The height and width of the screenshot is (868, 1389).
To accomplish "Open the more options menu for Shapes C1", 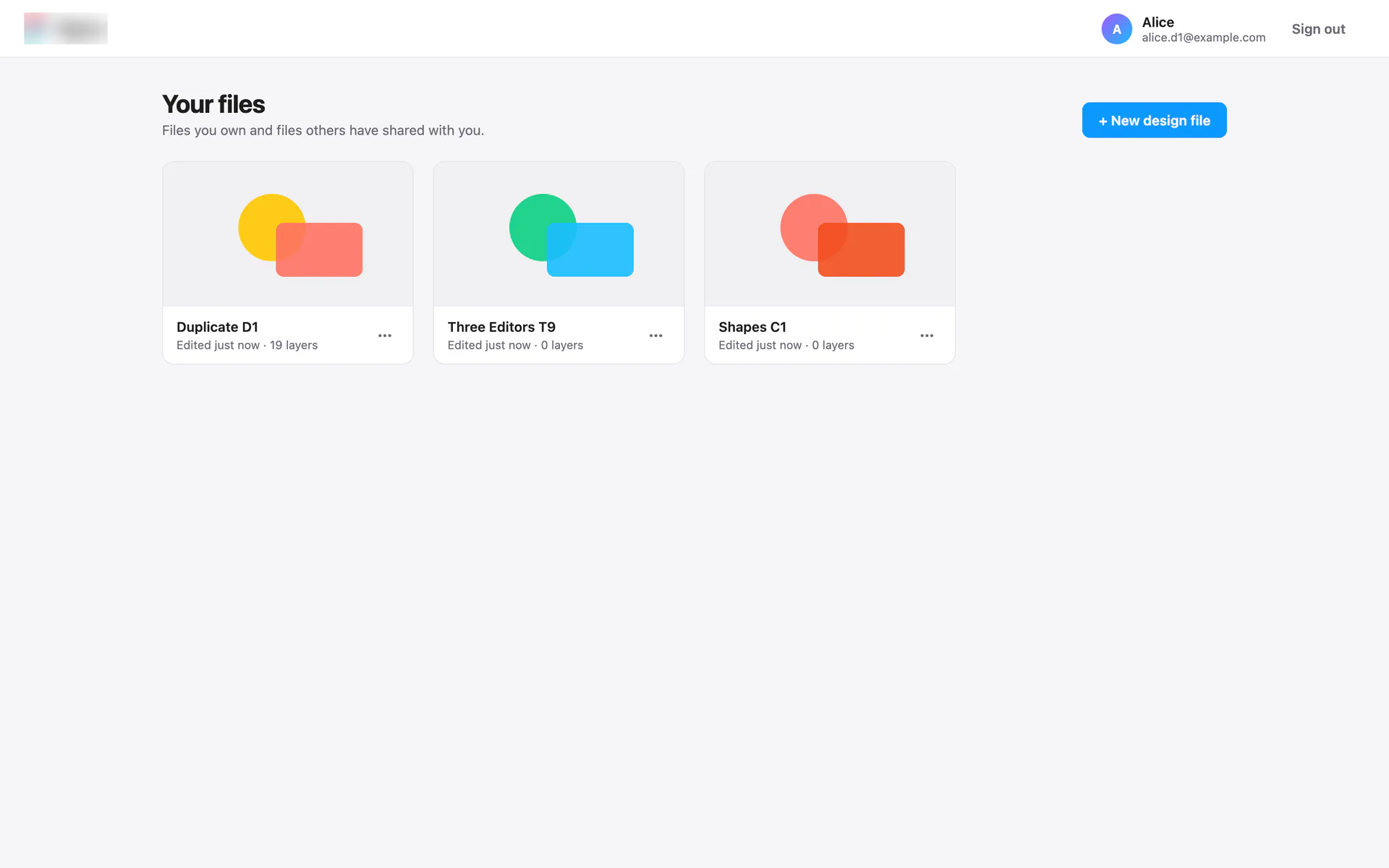I will [927, 336].
